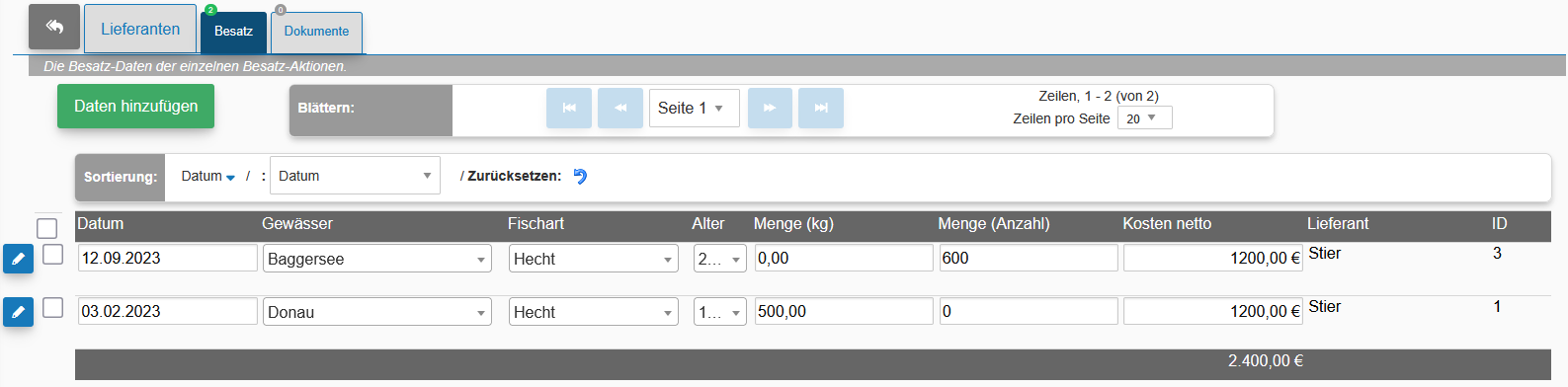1568x387 pixels.
Task: Open the sorting field Datum dropdown
Action: tap(355, 176)
